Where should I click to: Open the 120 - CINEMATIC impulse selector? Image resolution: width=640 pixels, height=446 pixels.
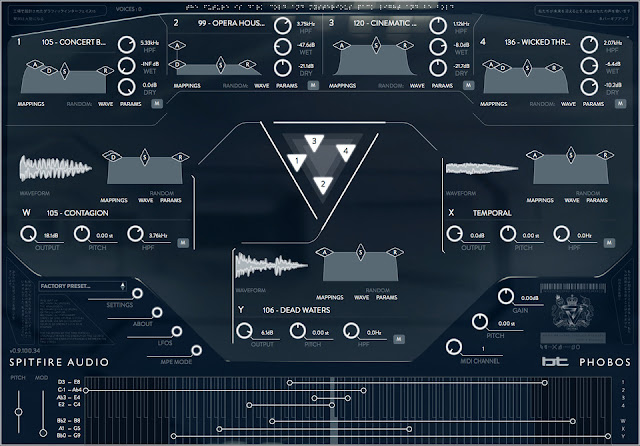click(385, 23)
